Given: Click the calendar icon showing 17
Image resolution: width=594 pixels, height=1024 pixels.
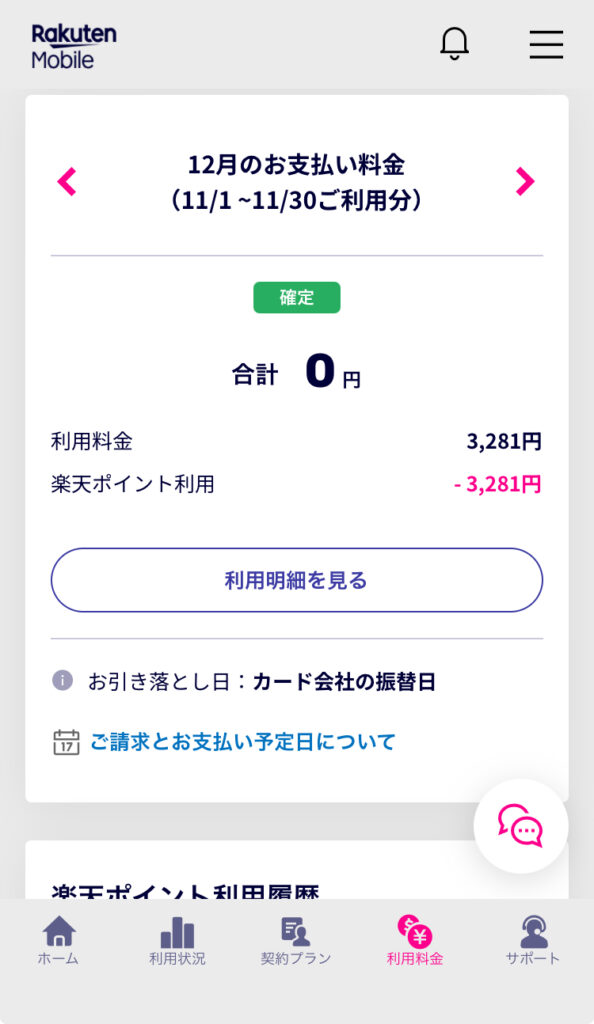Looking at the screenshot, I should coord(66,743).
